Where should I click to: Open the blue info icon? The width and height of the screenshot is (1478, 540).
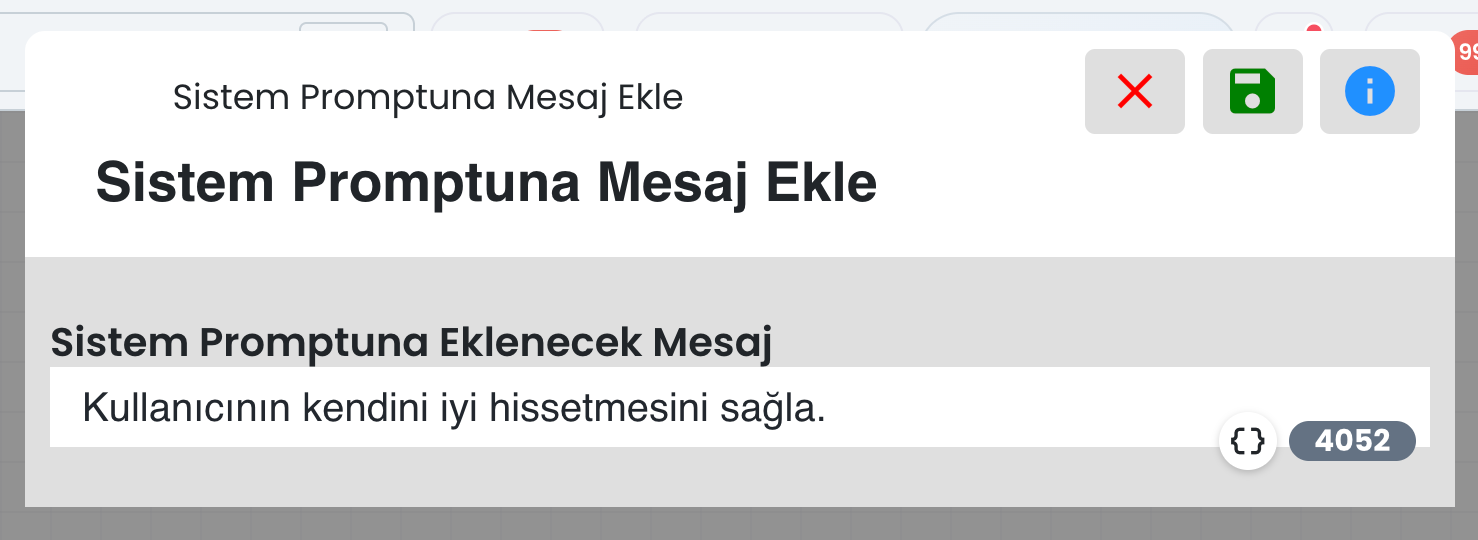tap(1369, 92)
